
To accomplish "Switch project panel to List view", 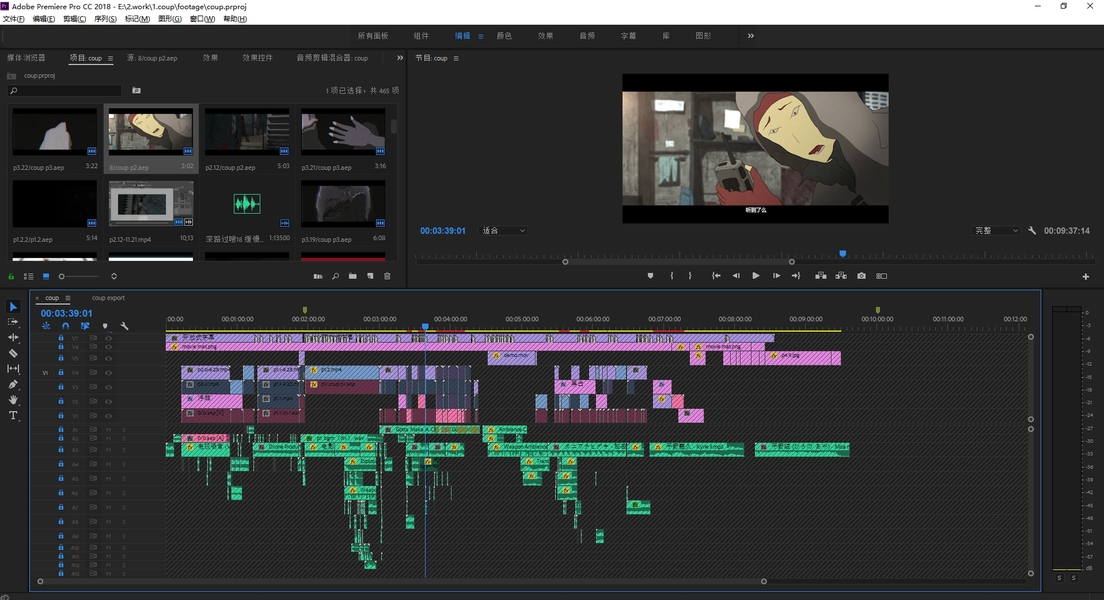I will pyautogui.click(x=29, y=276).
